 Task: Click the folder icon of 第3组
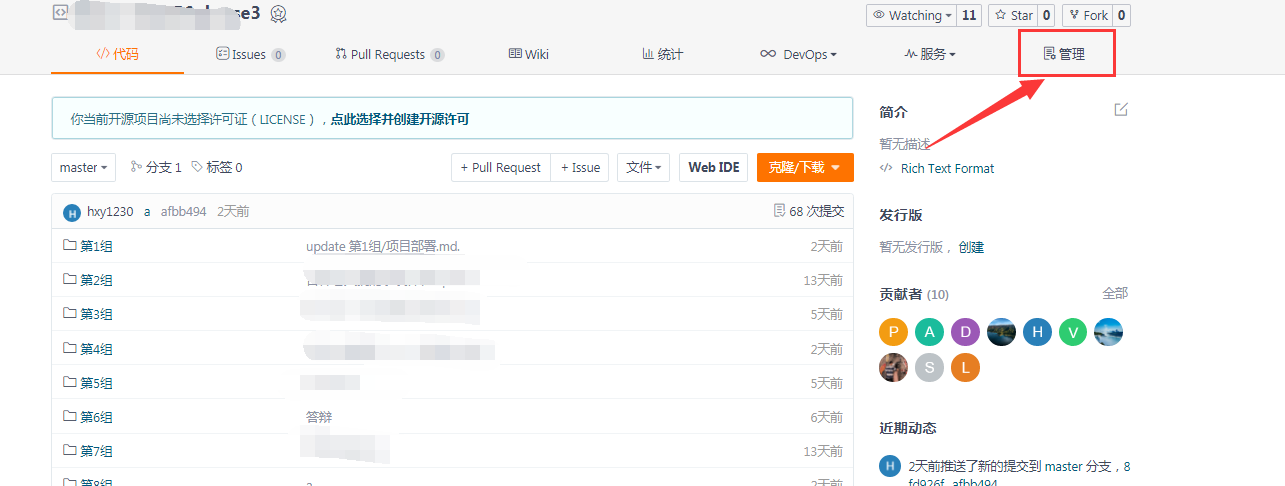pyautogui.click(x=70, y=313)
